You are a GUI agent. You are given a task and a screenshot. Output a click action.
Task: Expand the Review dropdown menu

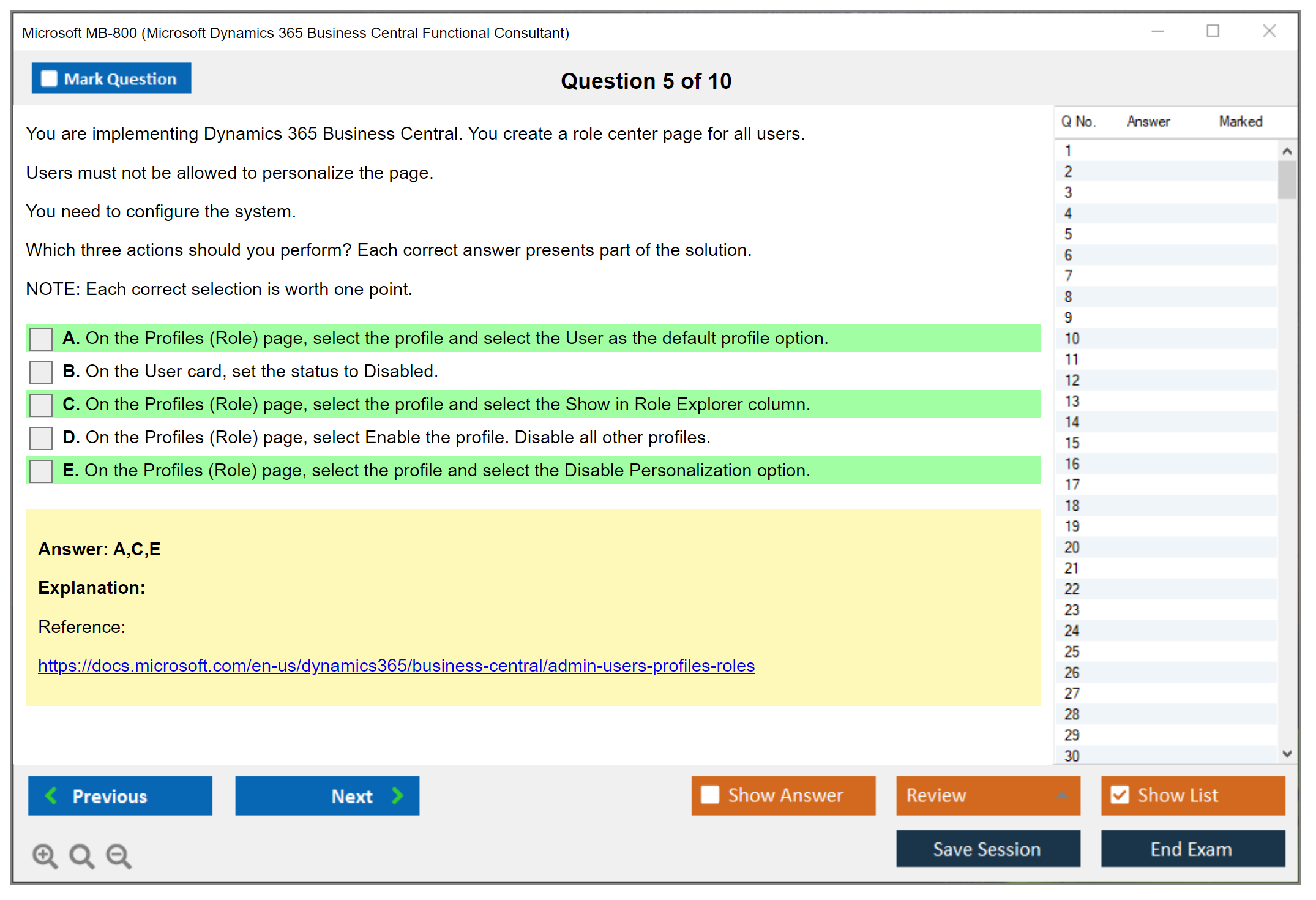click(x=1062, y=795)
